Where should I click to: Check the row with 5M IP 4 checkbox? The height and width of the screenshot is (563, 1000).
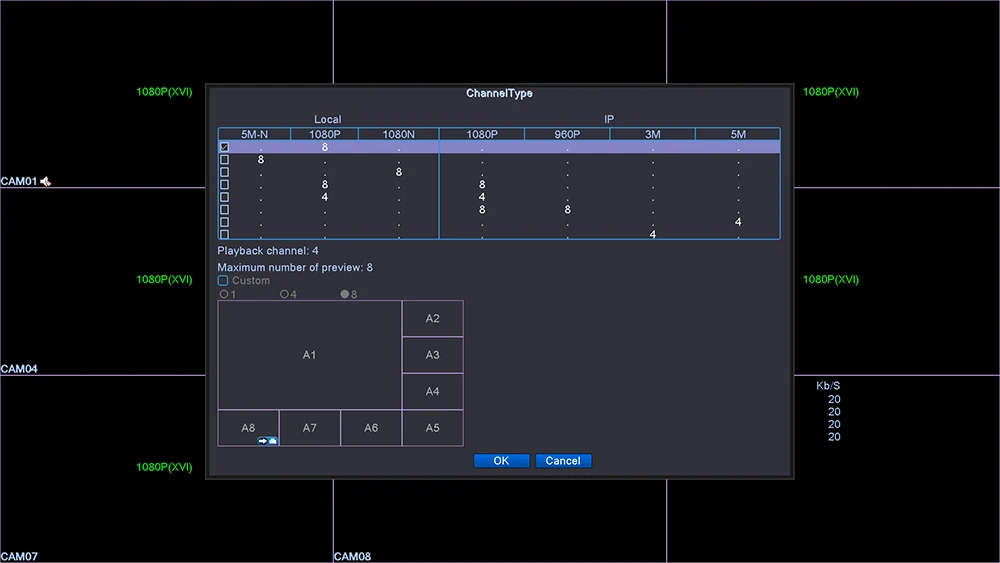pyautogui.click(x=224, y=222)
